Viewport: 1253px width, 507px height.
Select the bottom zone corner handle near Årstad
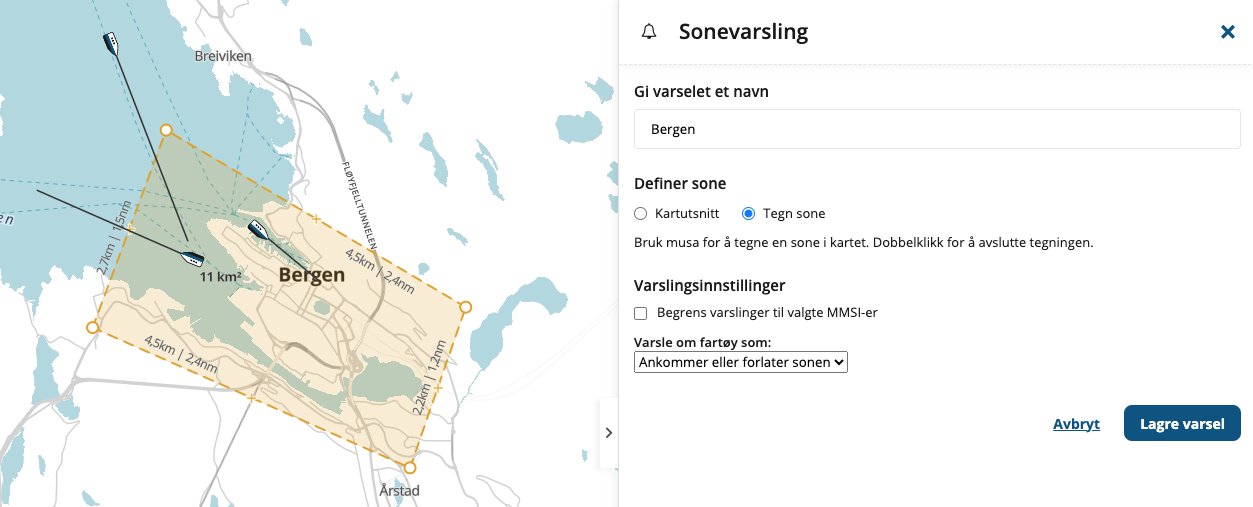pos(409,467)
